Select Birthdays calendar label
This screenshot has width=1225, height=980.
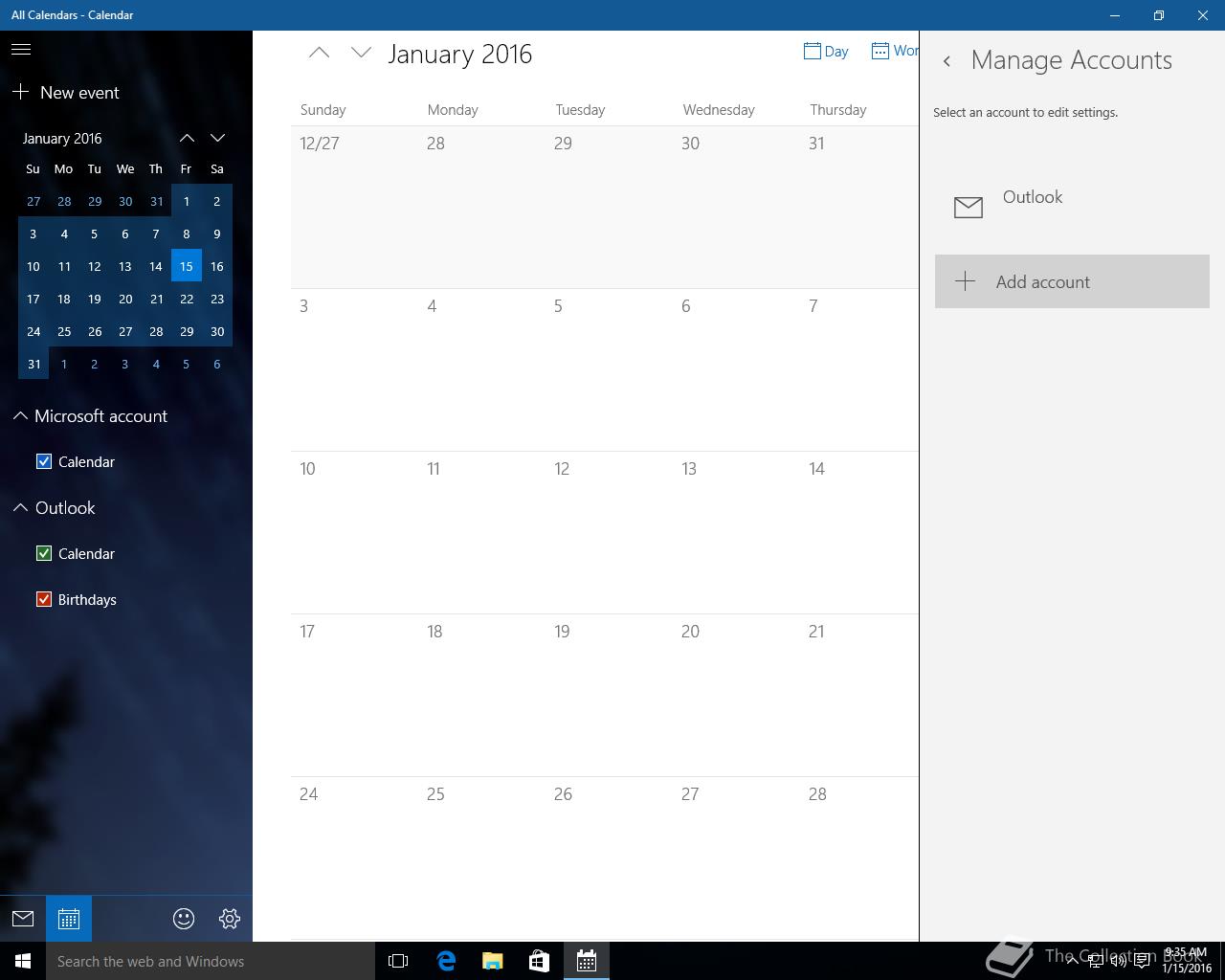pyautogui.click(x=87, y=599)
